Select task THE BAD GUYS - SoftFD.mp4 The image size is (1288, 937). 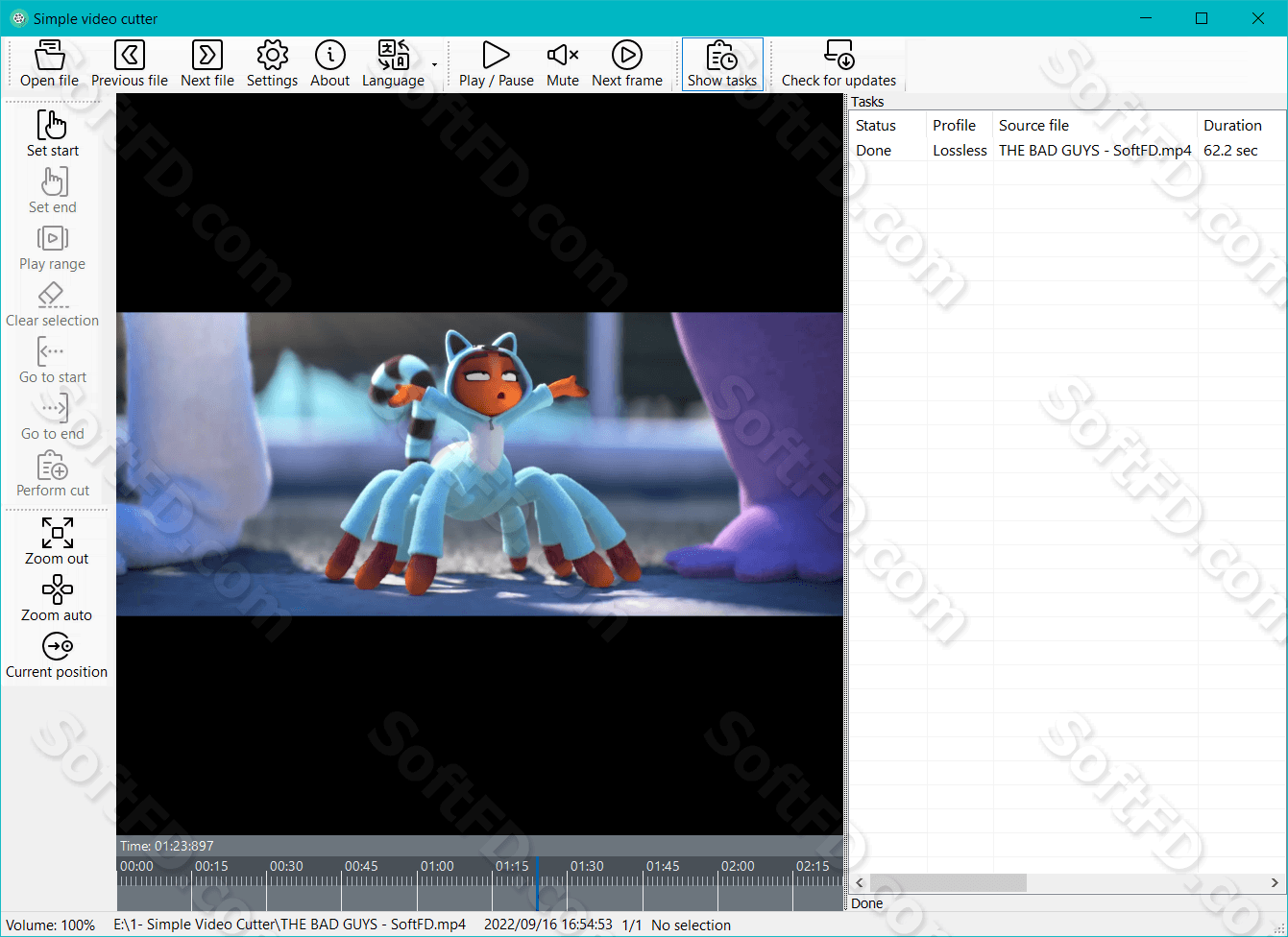click(x=1095, y=151)
